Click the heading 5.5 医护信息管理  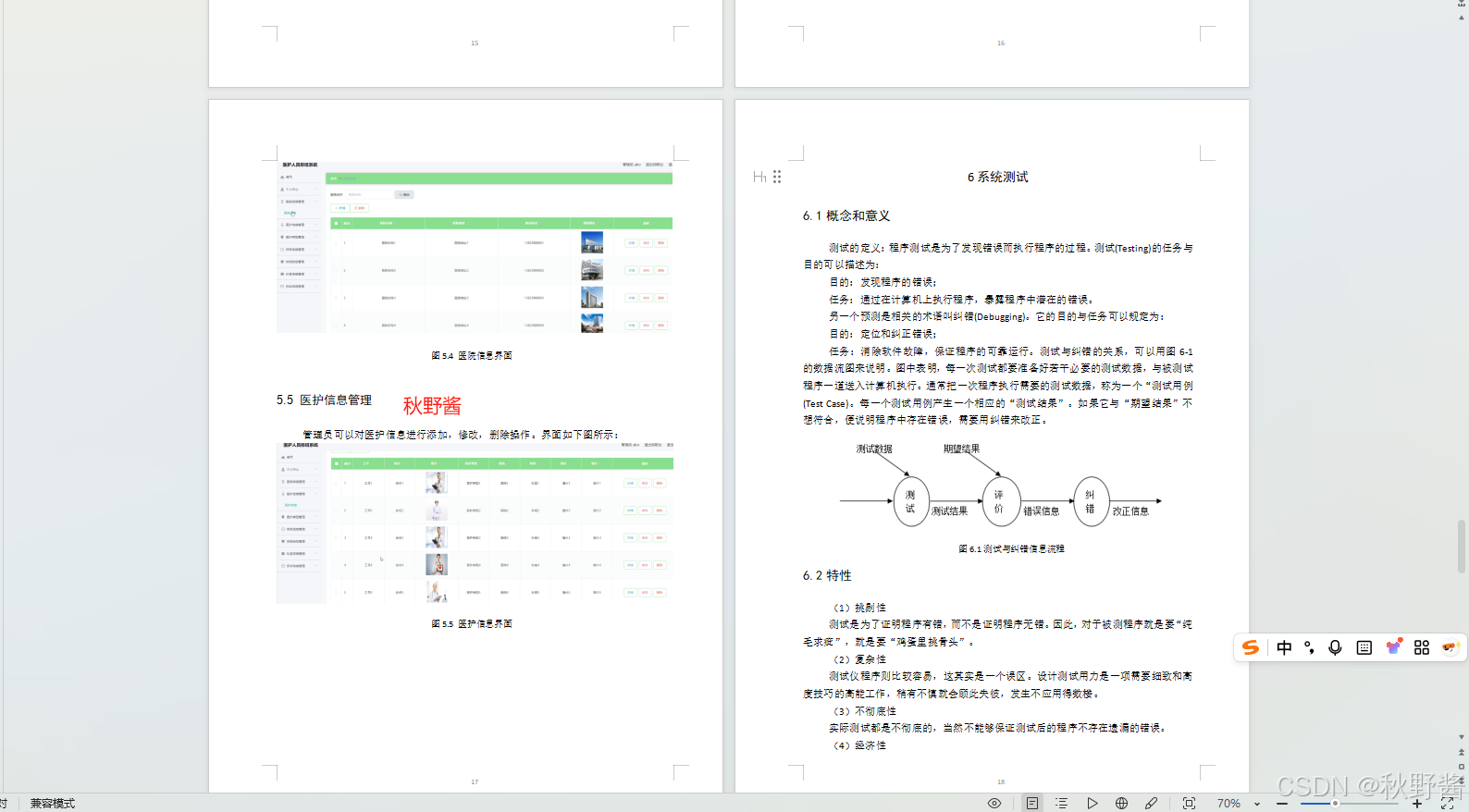(324, 400)
